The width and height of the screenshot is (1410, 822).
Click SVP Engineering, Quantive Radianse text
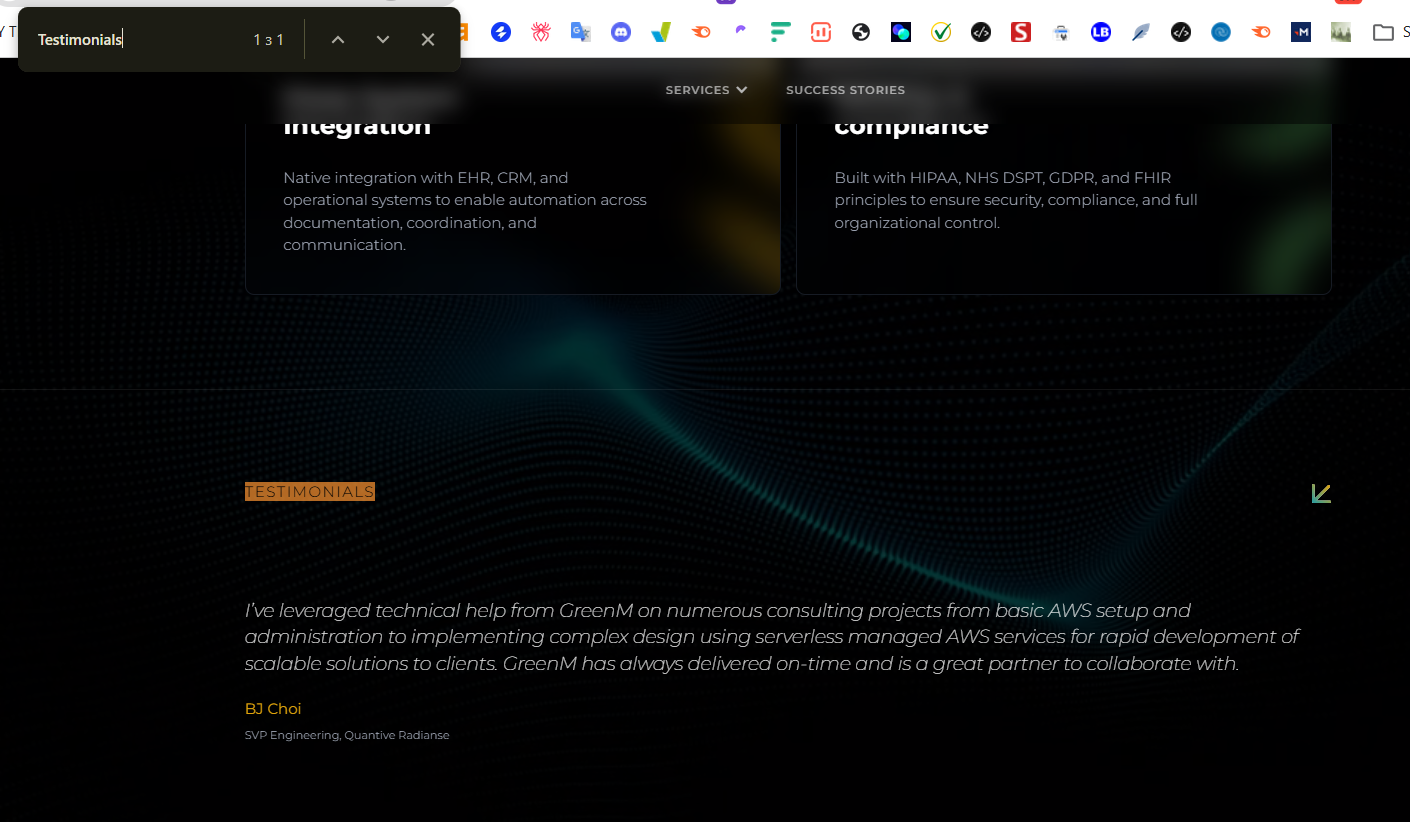click(347, 735)
